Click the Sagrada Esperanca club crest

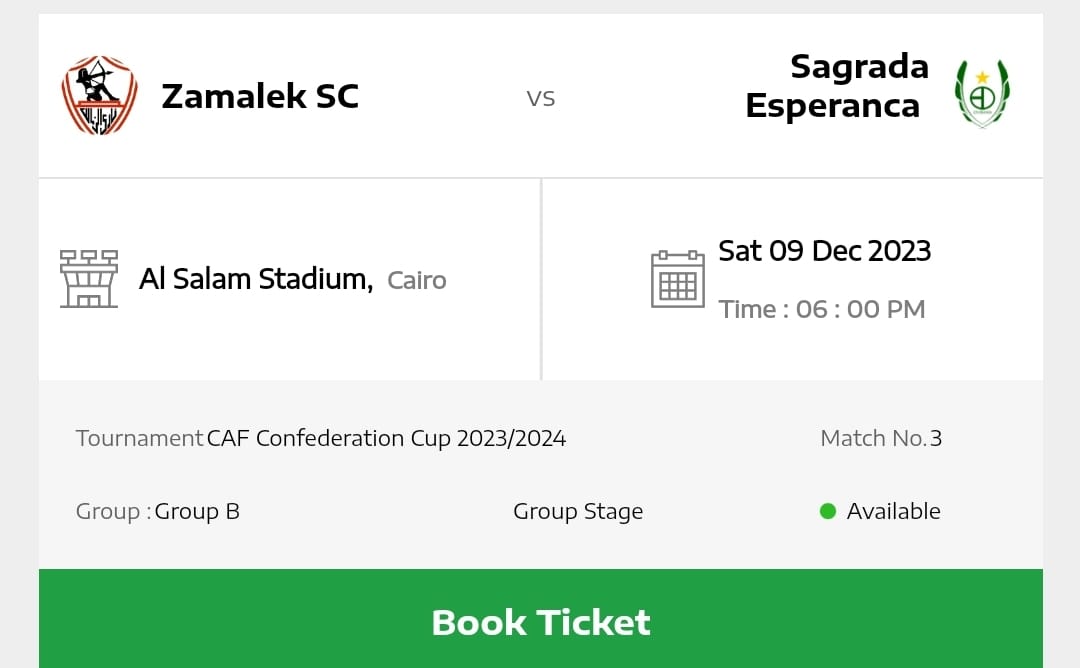(x=981, y=95)
